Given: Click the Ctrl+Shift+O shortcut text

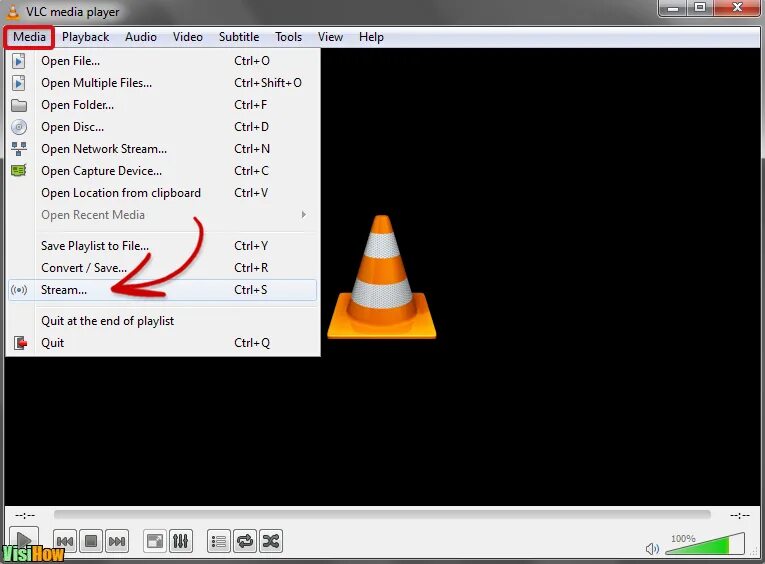Looking at the screenshot, I should pyautogui.click(x=268, y=83).
